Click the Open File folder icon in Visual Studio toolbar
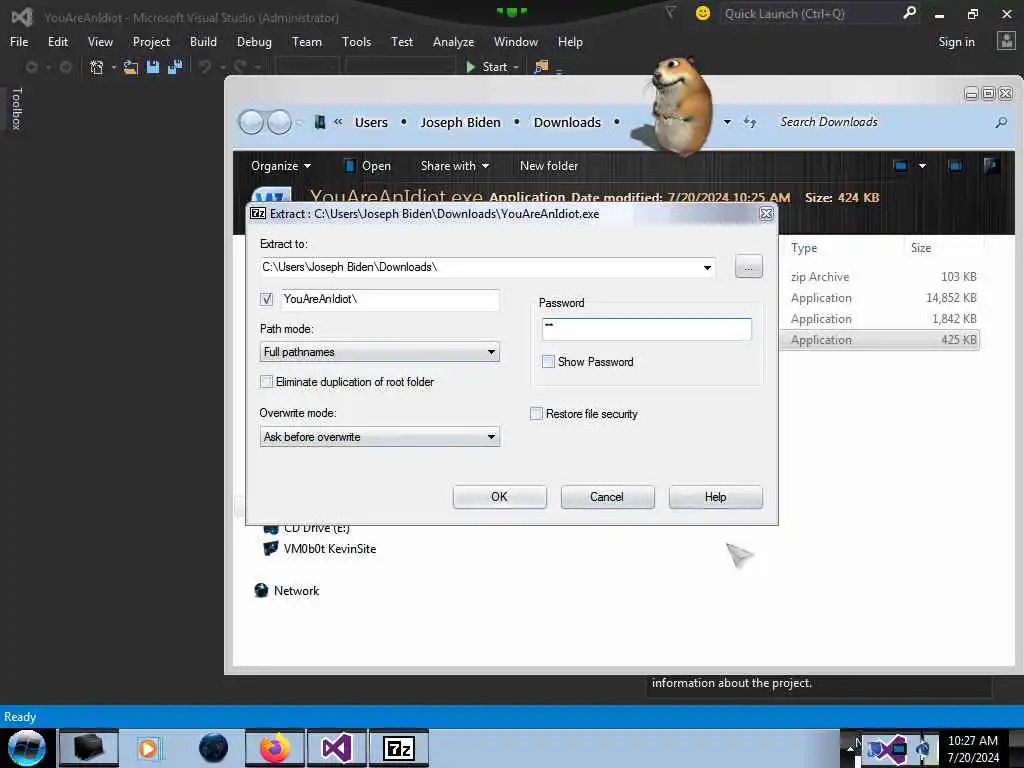 131,67
